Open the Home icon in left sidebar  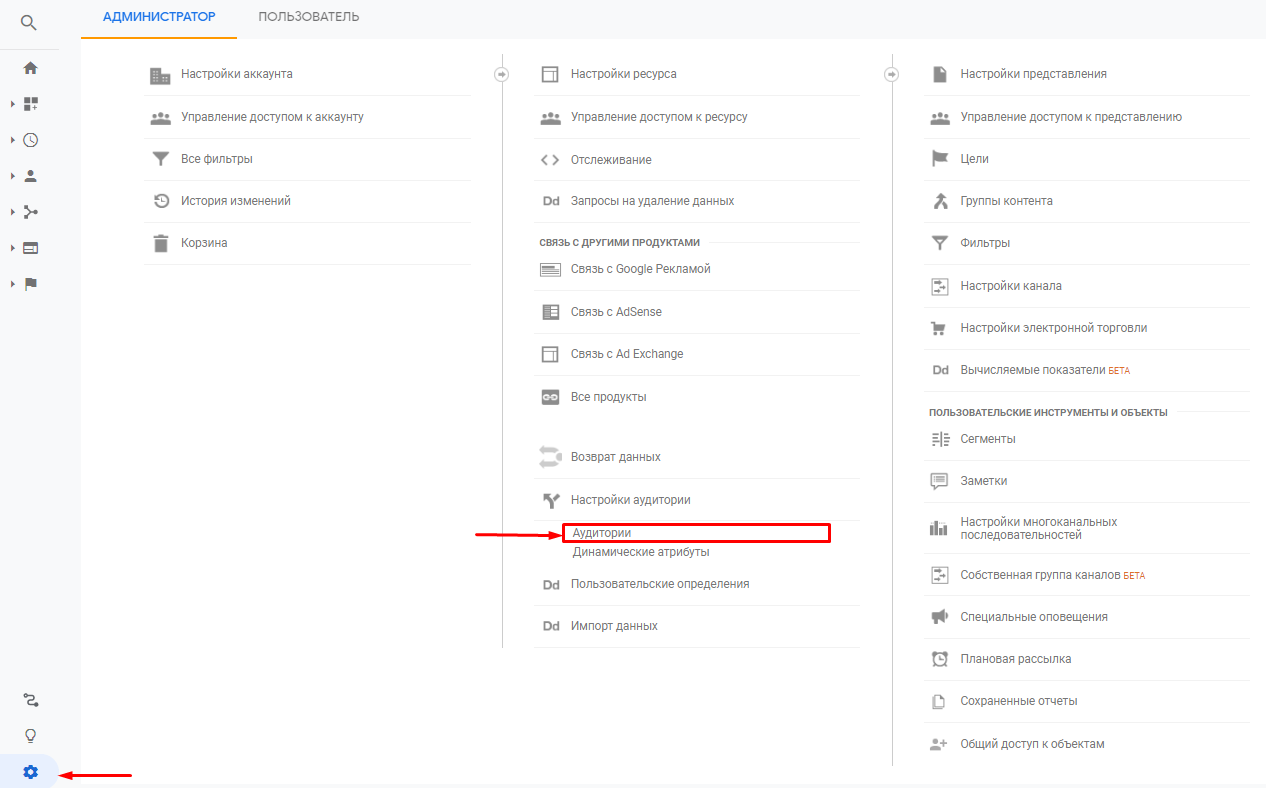(x=30, y=68)
